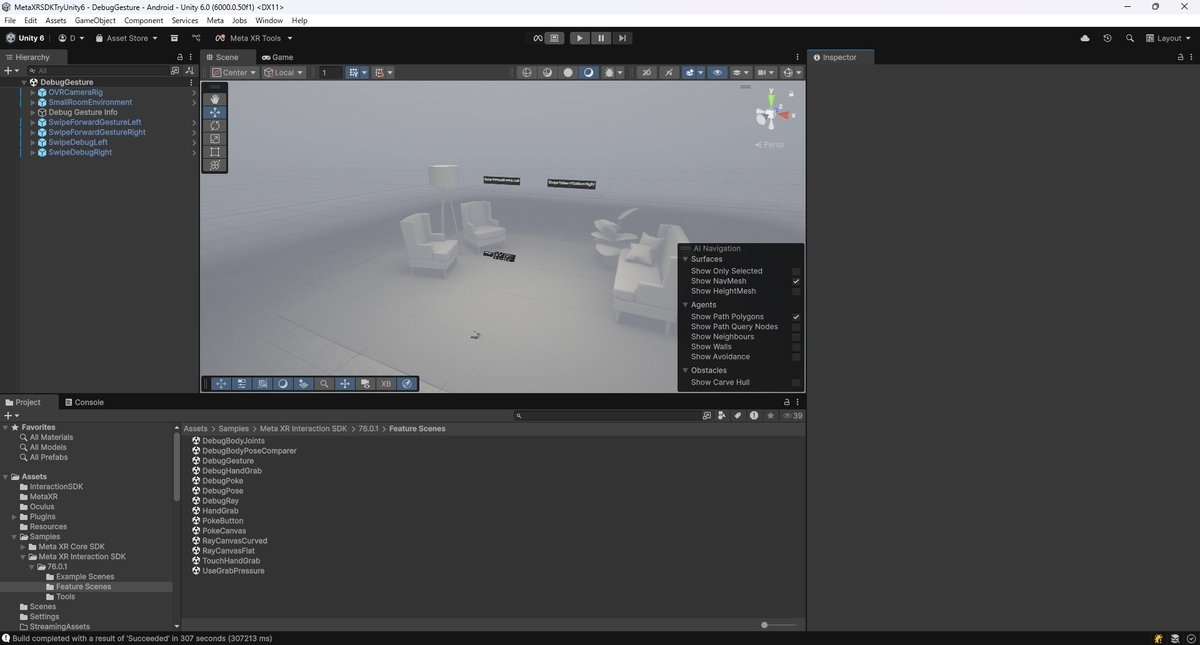The image size is (1200, 645).
Task: Open the Asset Store button
Action: pos(126,38)
